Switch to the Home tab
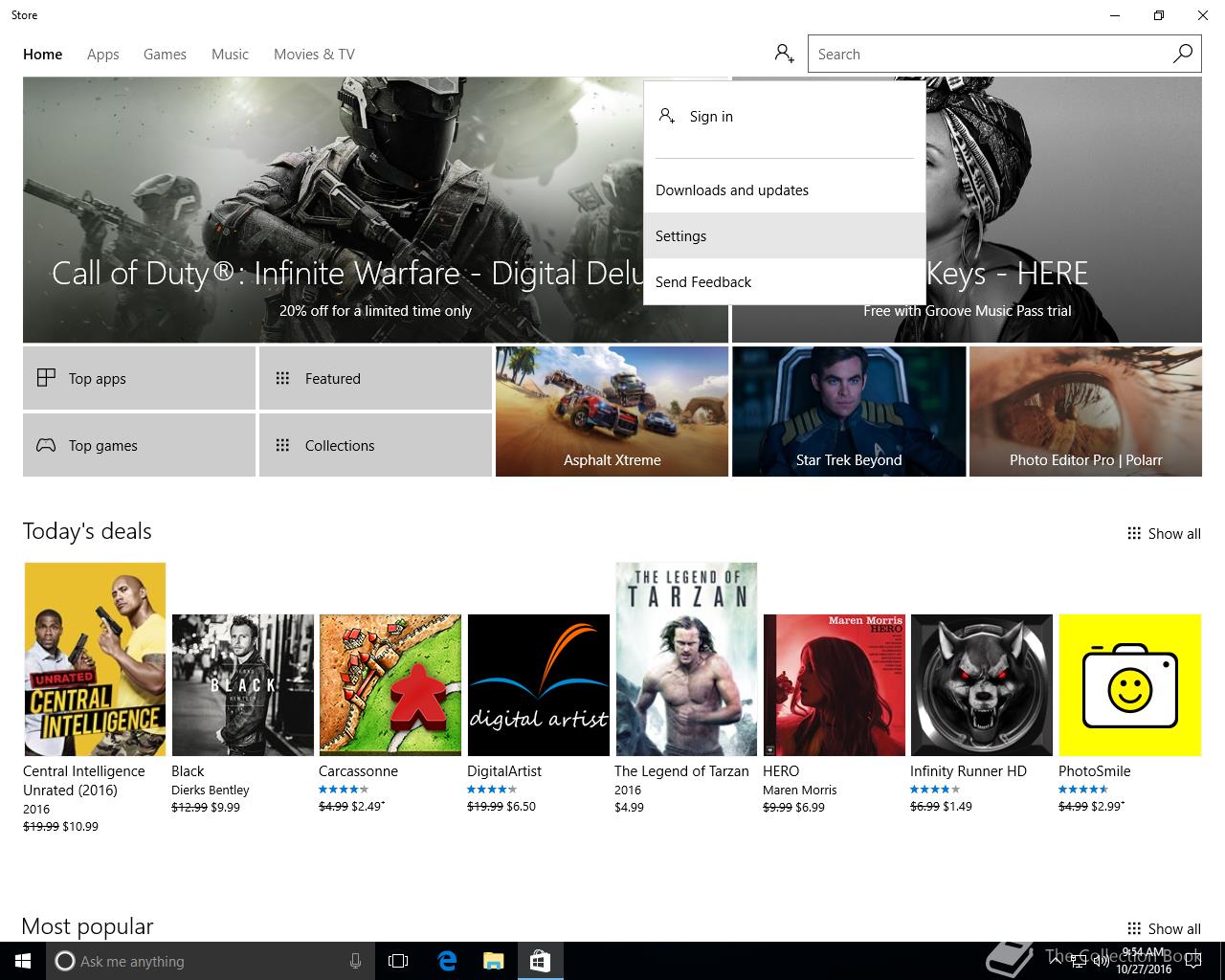The height and width of the screenshot is (980, 1225). (x=42, y=55)
